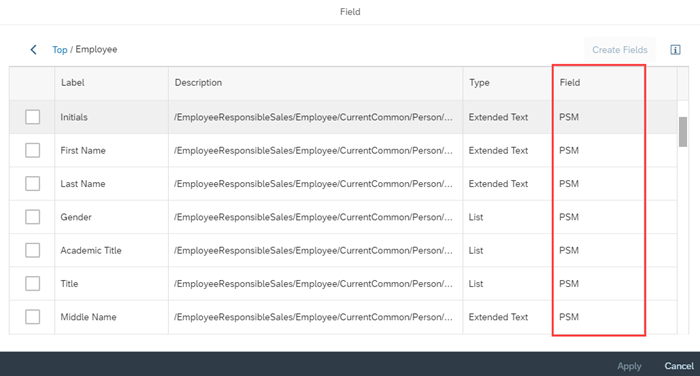Mark the Title row checkbox
Image resolution: width=700 pixels, height=376 pixels.
tap(33, 284)
